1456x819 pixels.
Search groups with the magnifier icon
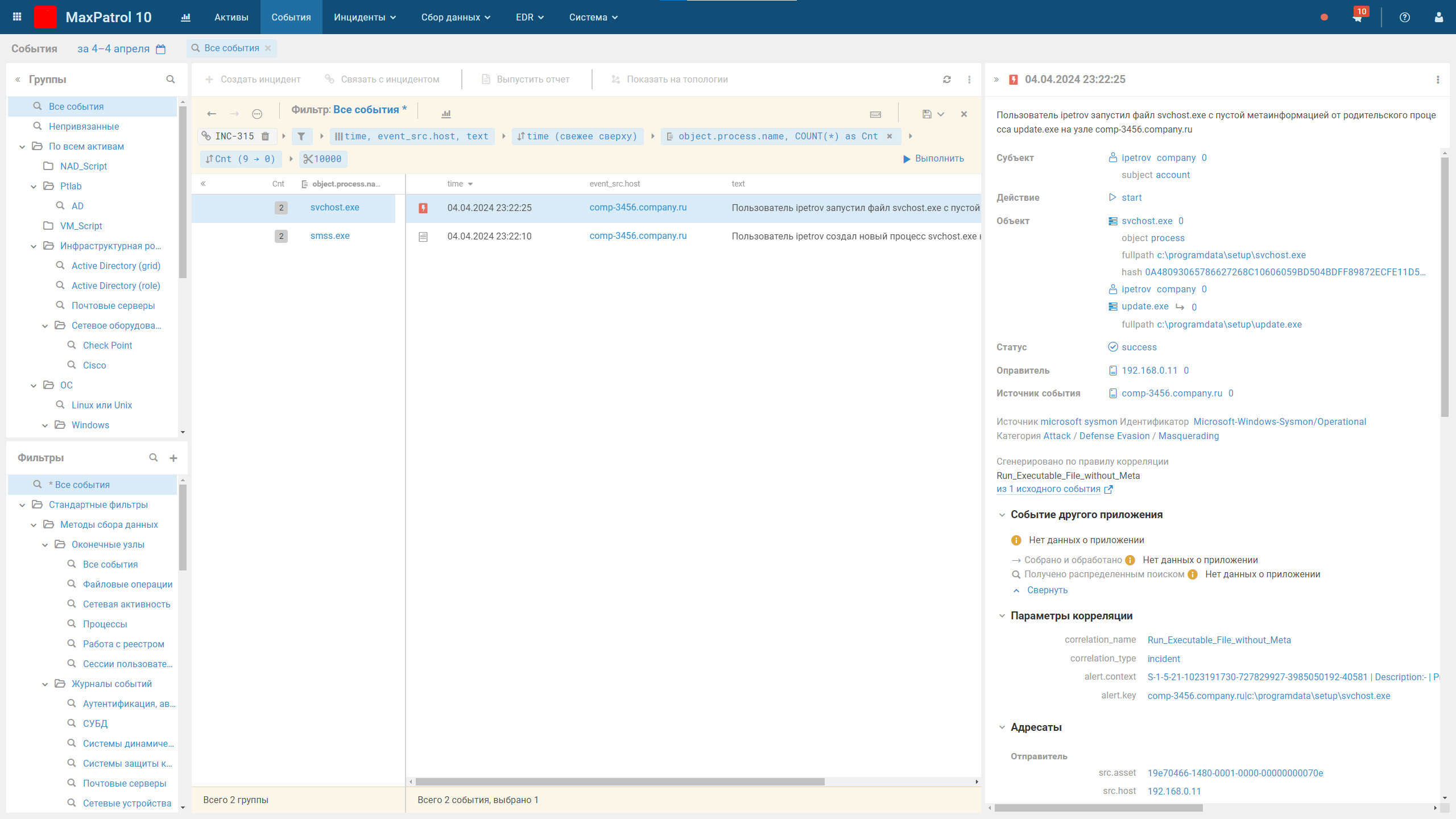(170, 79)
